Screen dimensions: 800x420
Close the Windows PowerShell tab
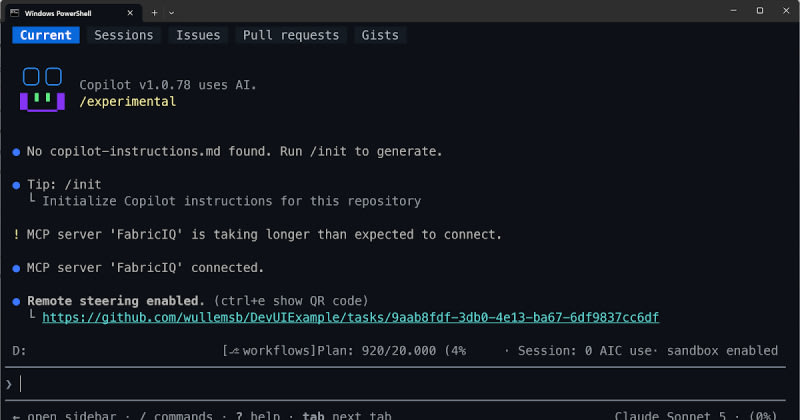click(130, 13)
